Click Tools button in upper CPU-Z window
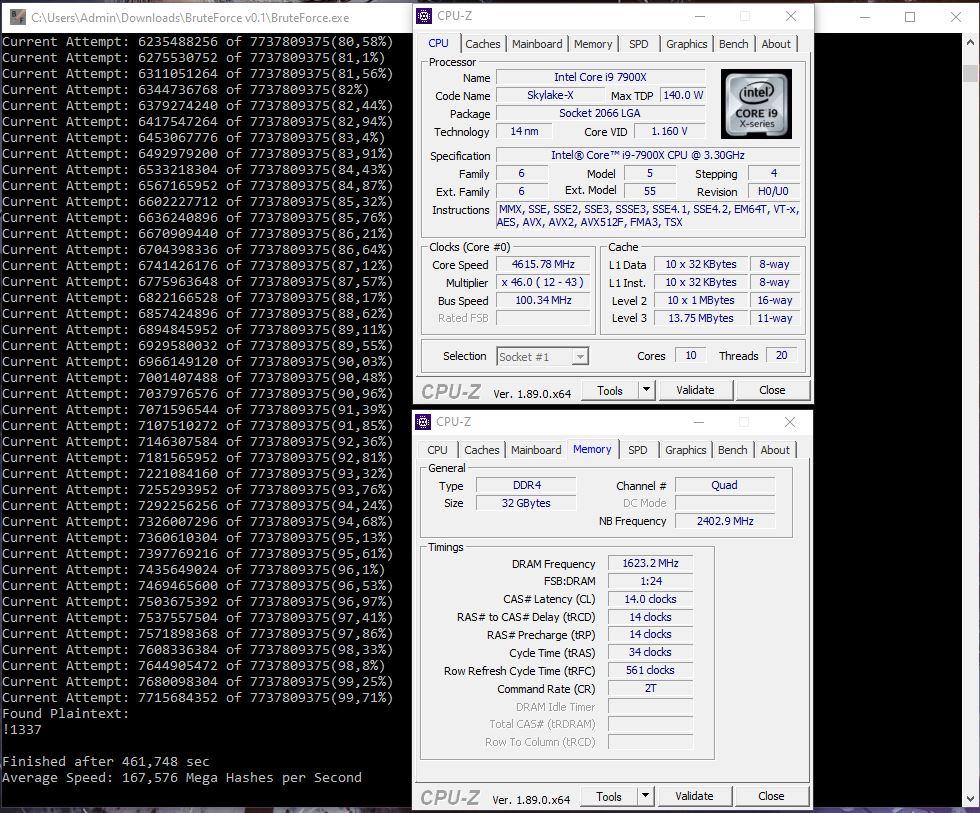 point(609,390)
